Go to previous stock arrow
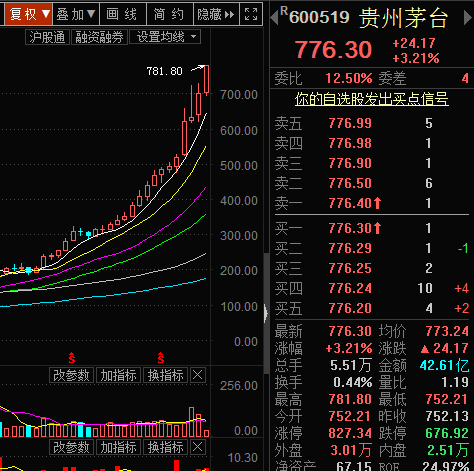This screenshot has height=471, width=474. click(274, 18)
